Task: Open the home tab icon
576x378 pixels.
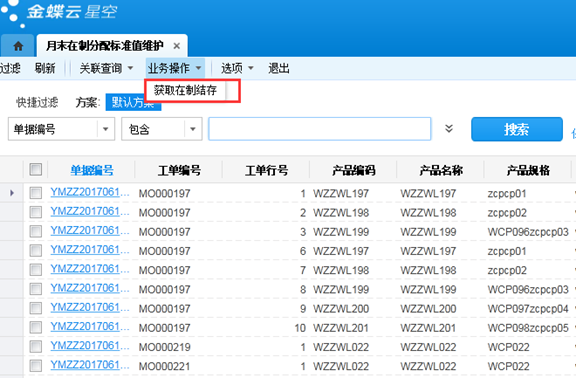Action: point(18,46)
